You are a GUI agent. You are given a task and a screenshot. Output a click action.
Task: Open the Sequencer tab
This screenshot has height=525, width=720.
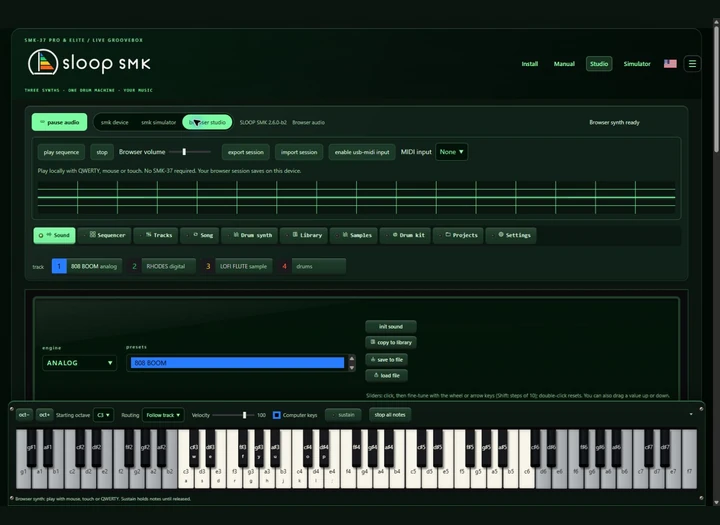[105, 235]
